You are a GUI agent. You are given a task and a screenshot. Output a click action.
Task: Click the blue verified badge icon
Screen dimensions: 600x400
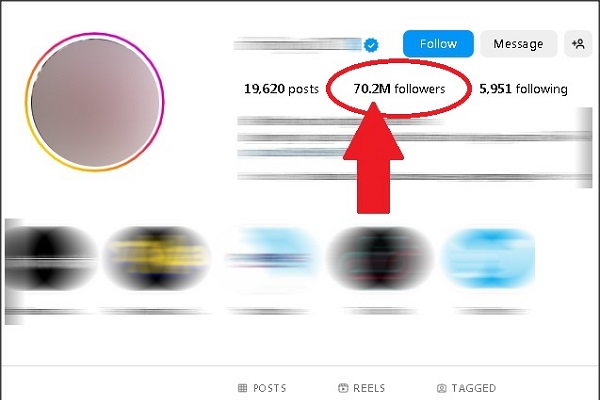click(x=371, y=45)
